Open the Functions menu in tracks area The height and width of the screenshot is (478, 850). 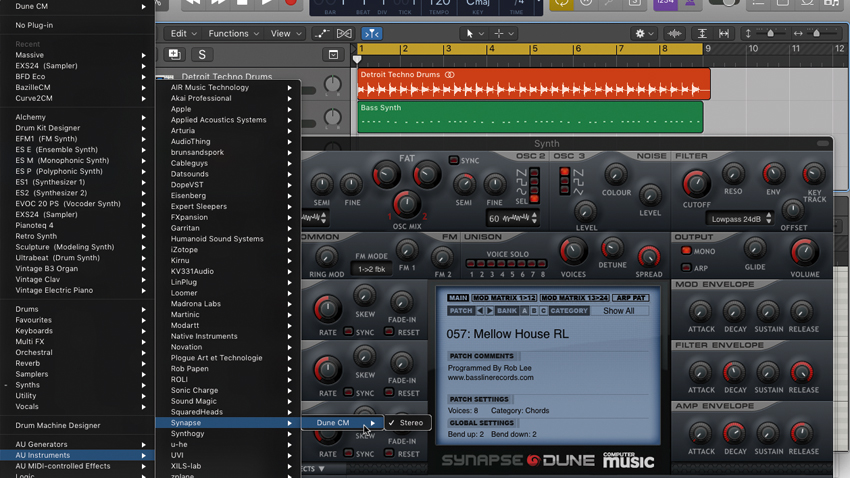click(x=234, y=34)
